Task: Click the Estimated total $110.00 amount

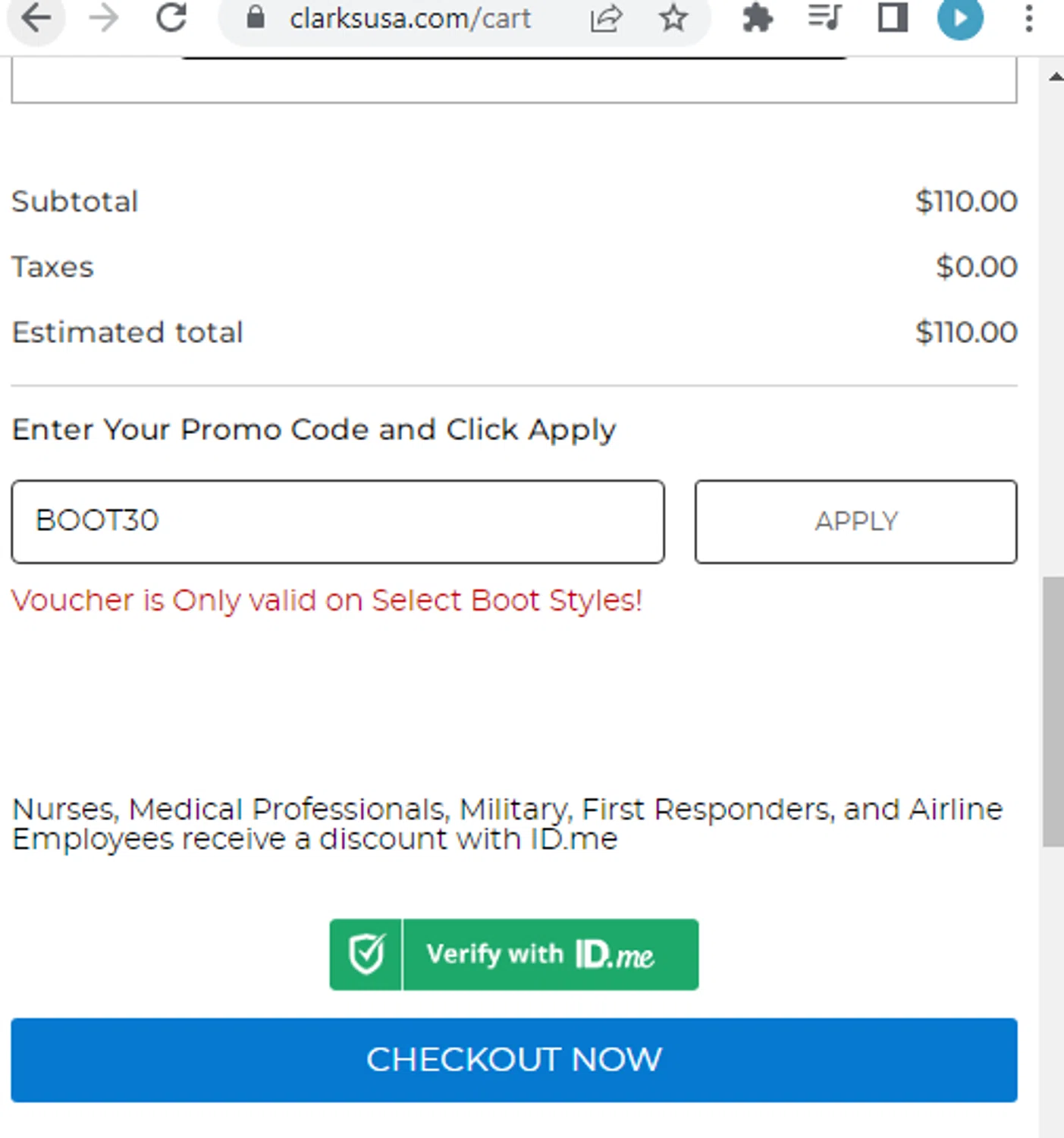Action: pos(966,332)
